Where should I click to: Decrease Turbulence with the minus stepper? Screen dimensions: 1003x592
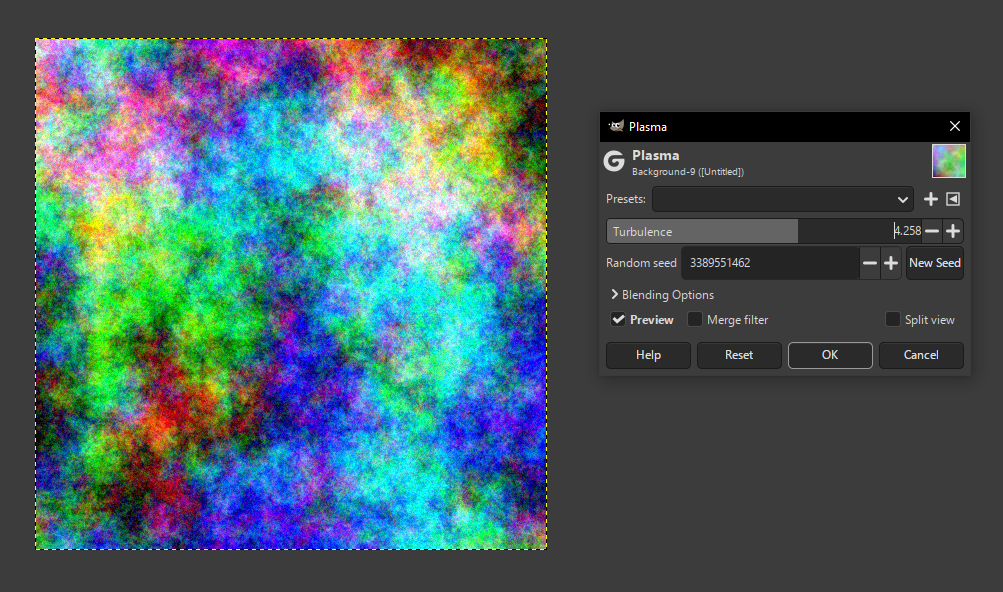tap(930, 230)
